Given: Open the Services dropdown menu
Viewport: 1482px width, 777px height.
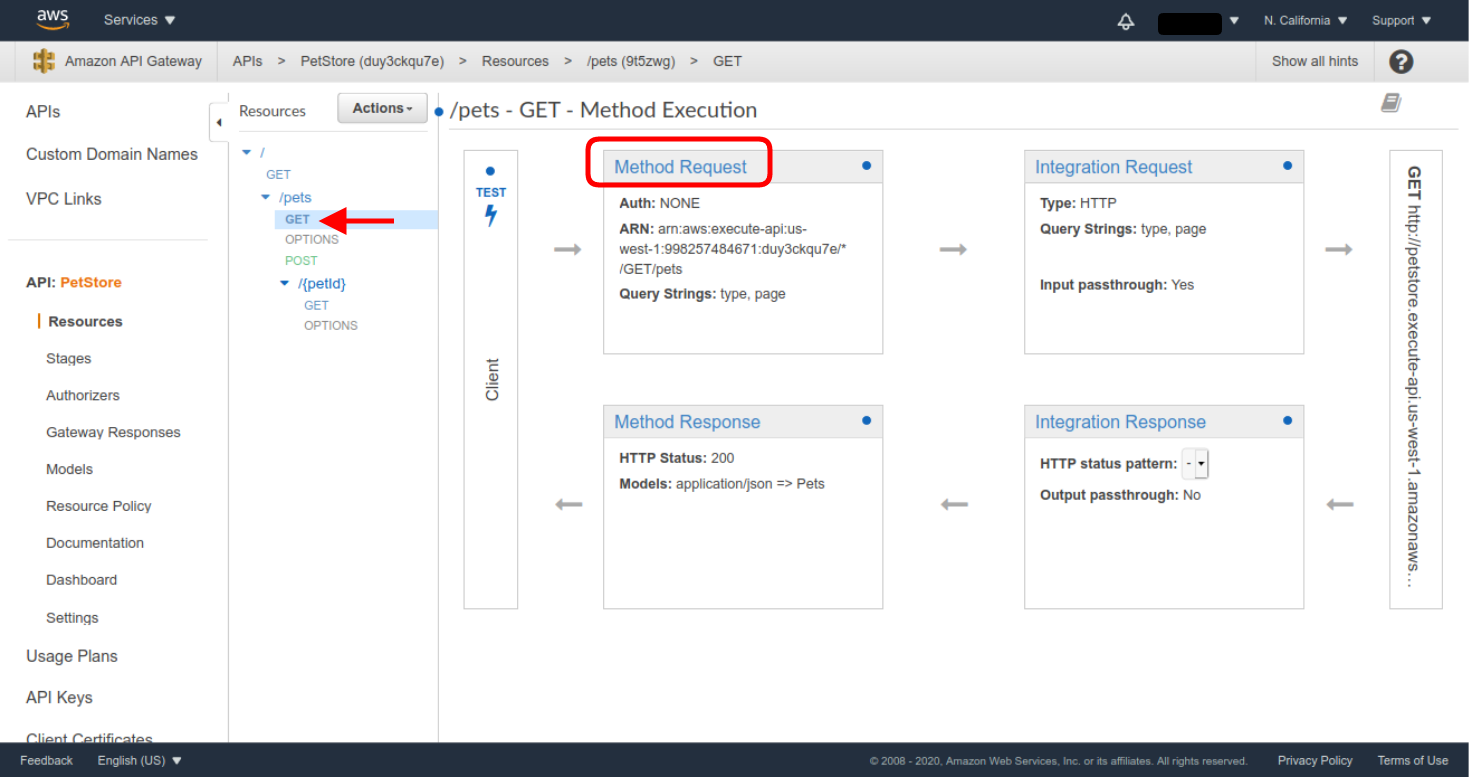Looking at the screenshot, I should pyautogui.click(x=139, y=20).
